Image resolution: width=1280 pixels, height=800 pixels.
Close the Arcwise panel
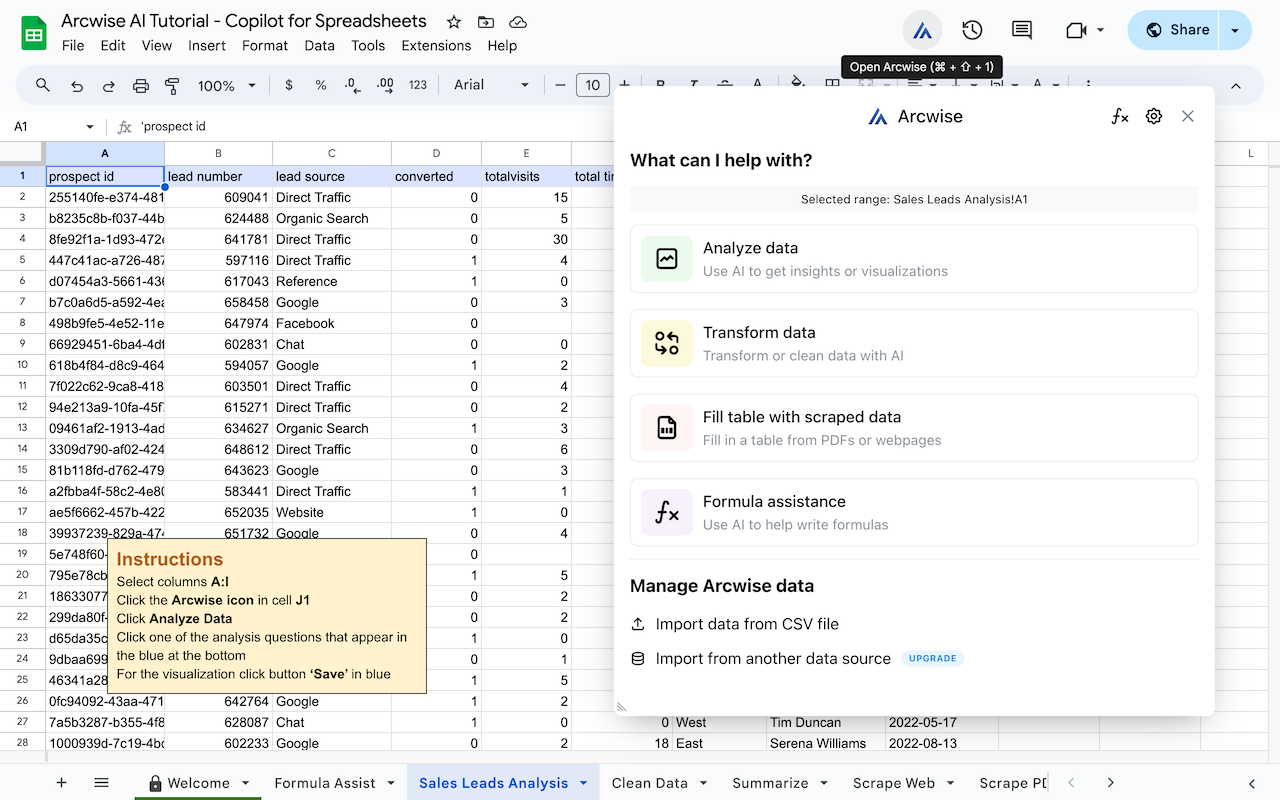(x=1188, y=116)
